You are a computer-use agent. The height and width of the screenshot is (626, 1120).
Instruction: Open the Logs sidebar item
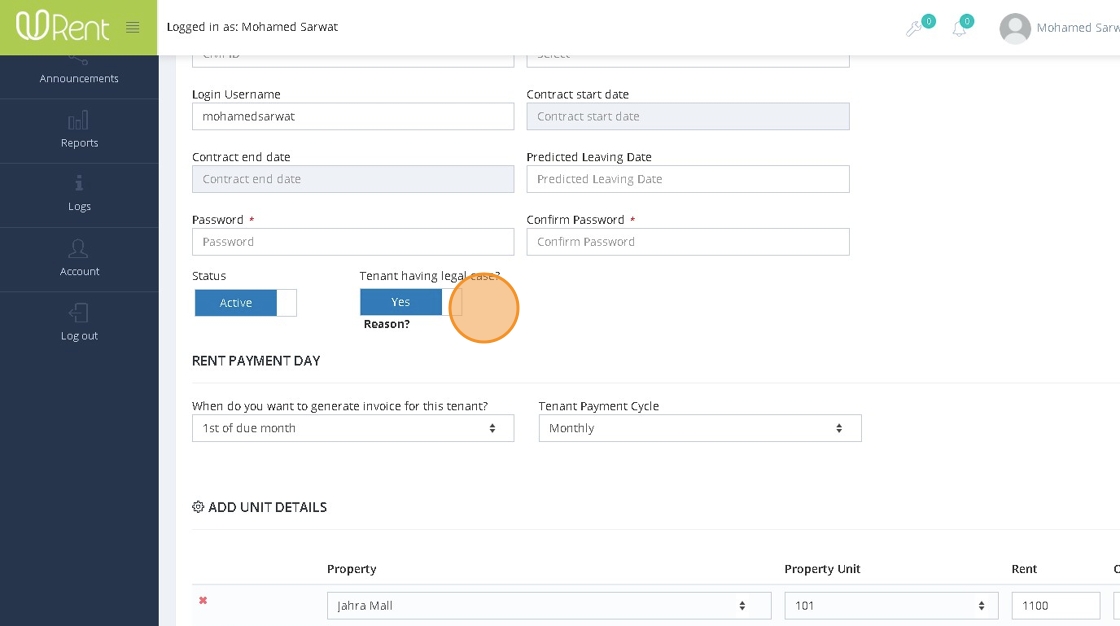pos(79,194)
